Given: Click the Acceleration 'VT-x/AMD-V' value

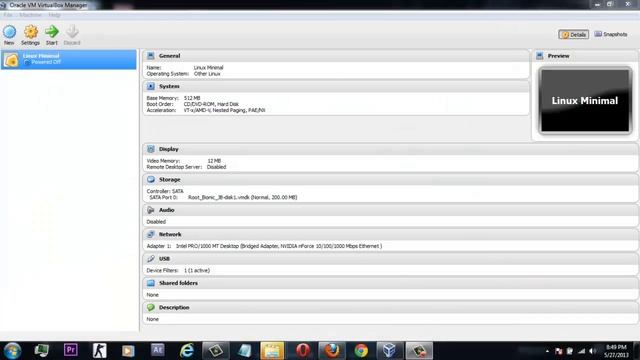Looking at the screenshot, I should (x=224, y=111).
